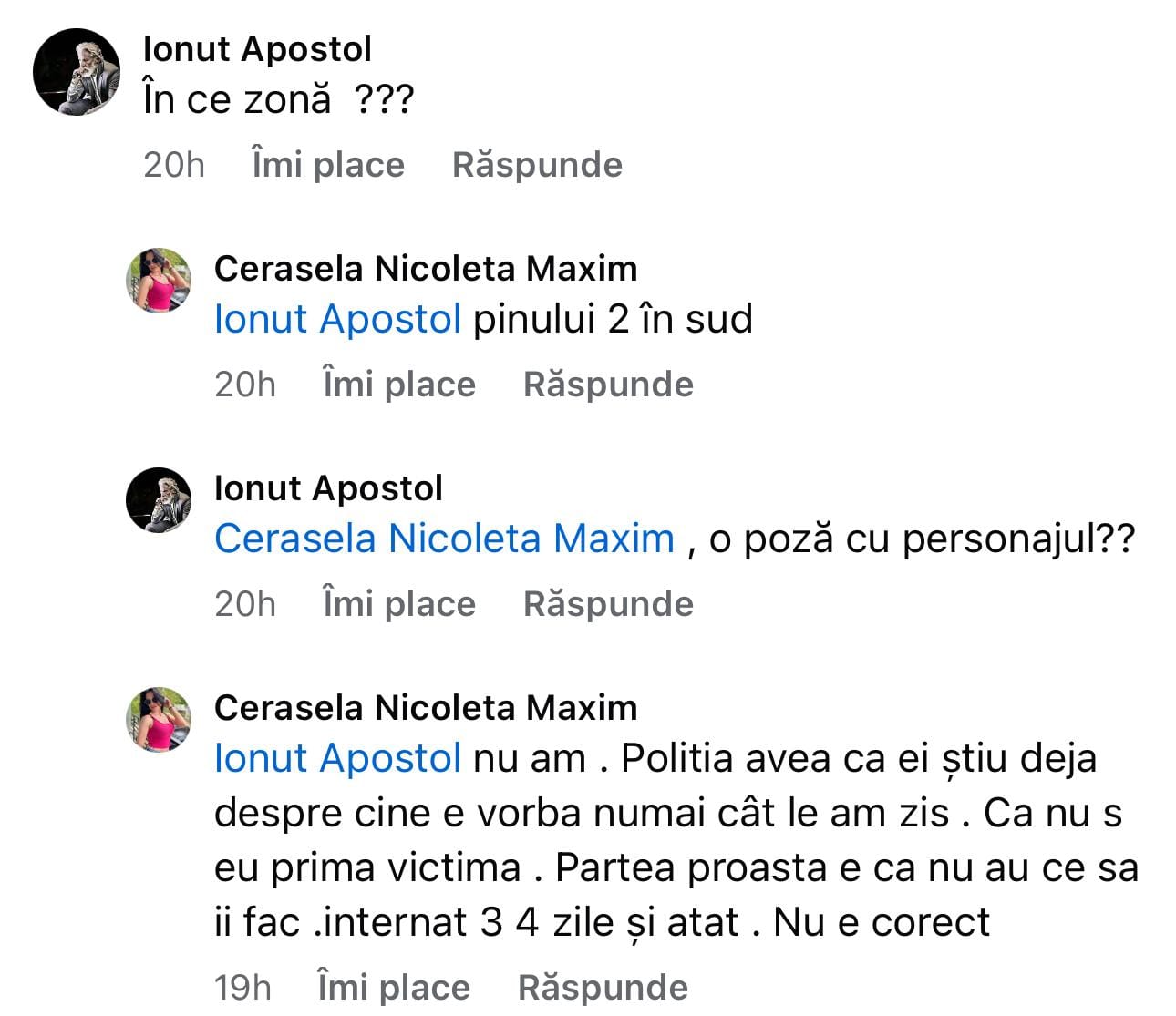Click Răspunde under 'pinului 2 în sud'
The width and height of the screenshot is (1176, 1016).
tap(608, 385)
